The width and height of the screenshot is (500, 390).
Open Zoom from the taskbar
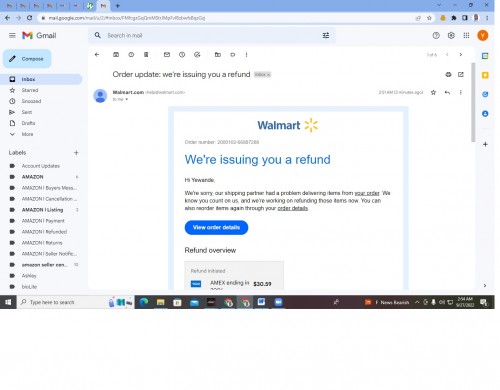click(278, 302)
